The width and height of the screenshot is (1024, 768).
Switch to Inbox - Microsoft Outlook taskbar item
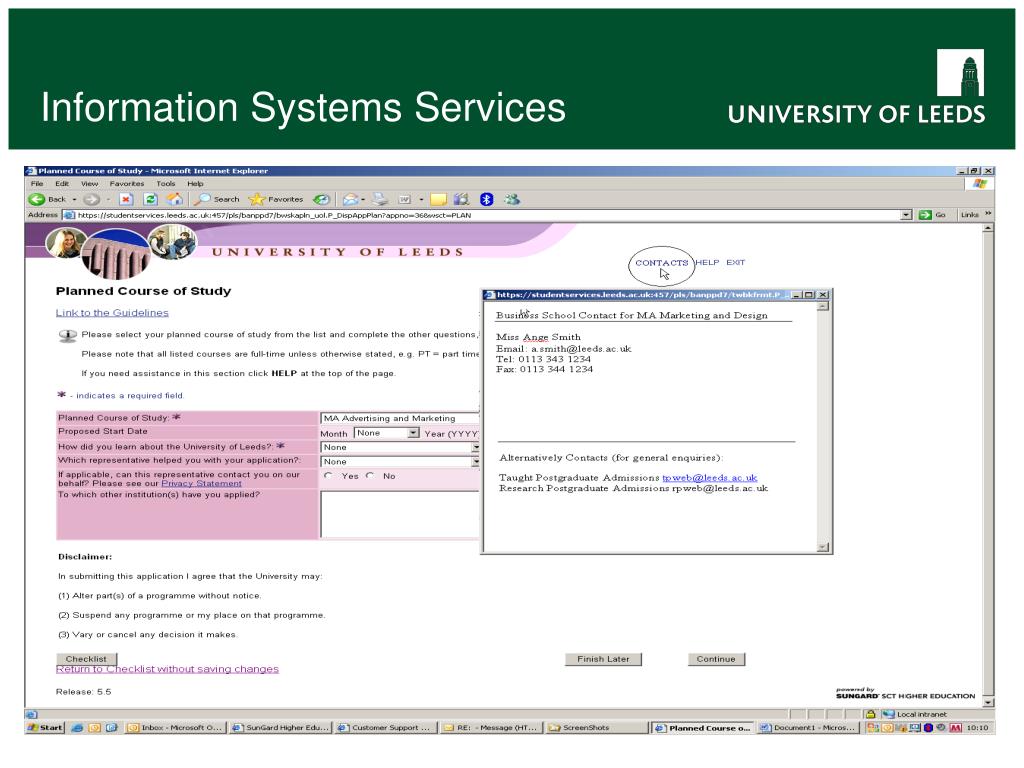pos(174,728)
